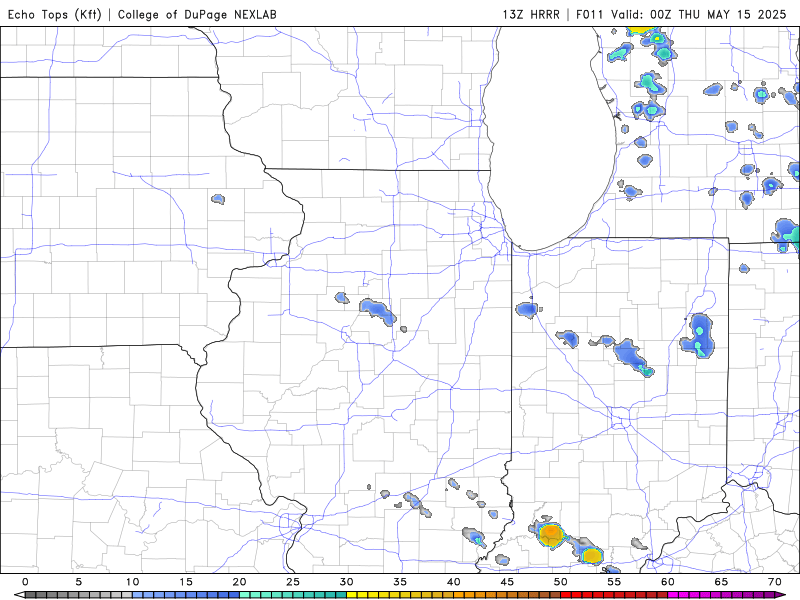Select the '40' label on color scale

pyautogui.click(x=454, y=582)
